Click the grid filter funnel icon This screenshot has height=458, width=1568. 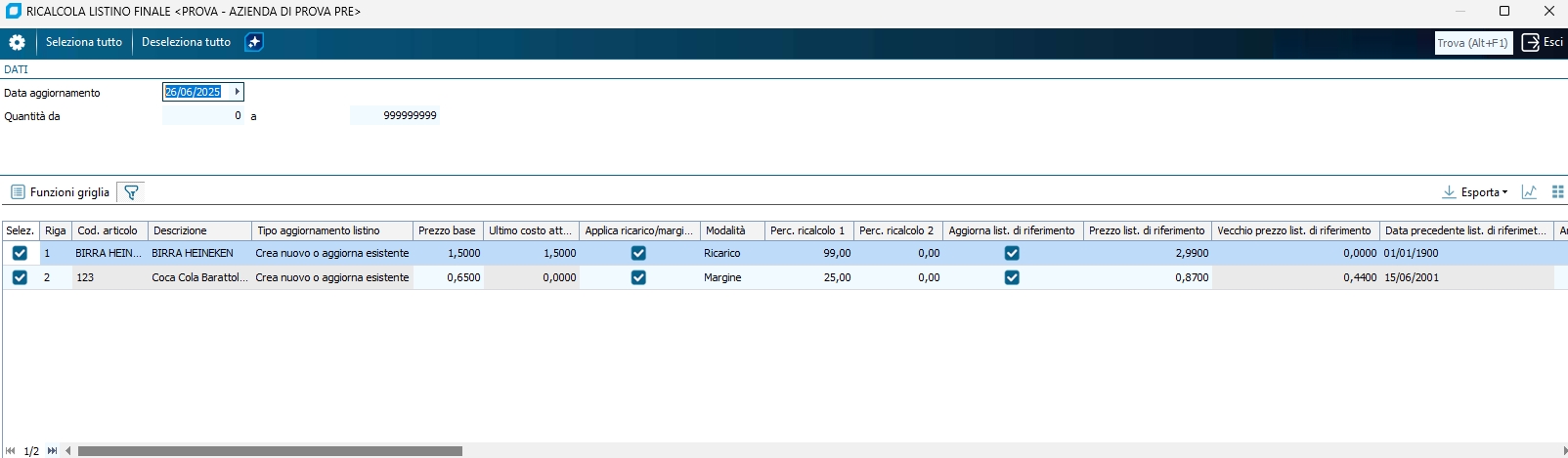131,192
